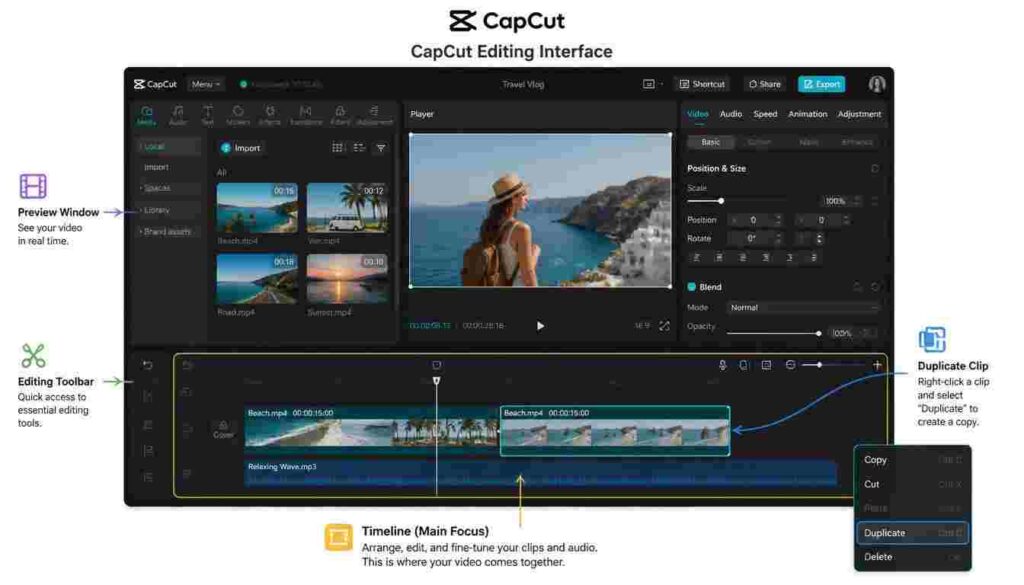Open the user profile avatar
The width and height of the screenshot is (1024, 585).
point(876,84)
